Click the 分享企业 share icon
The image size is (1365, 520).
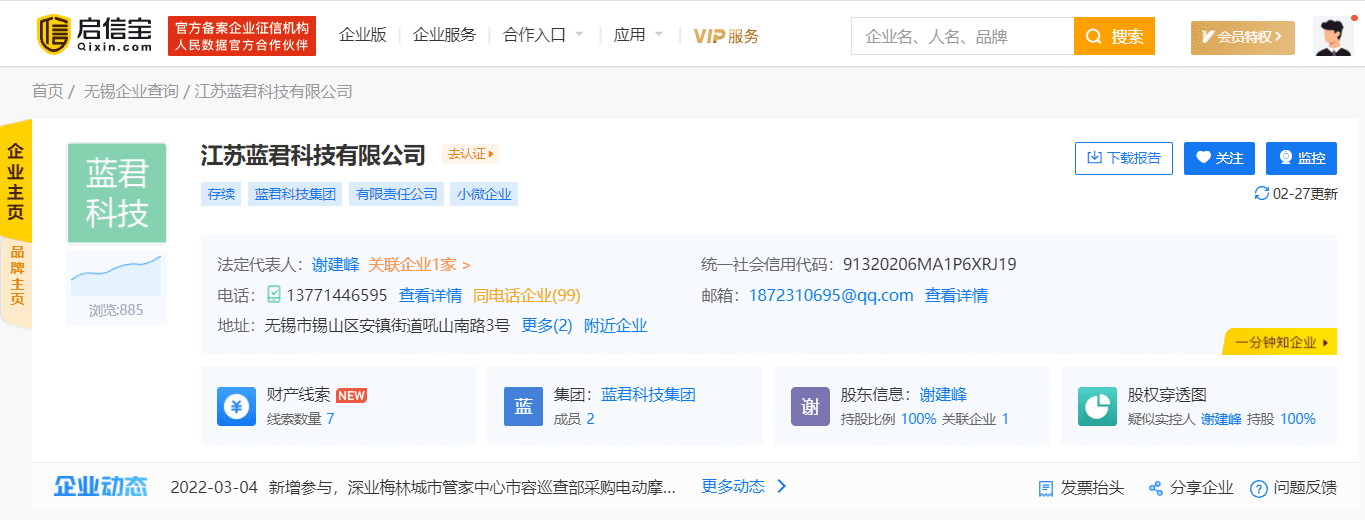(1156, 488)
